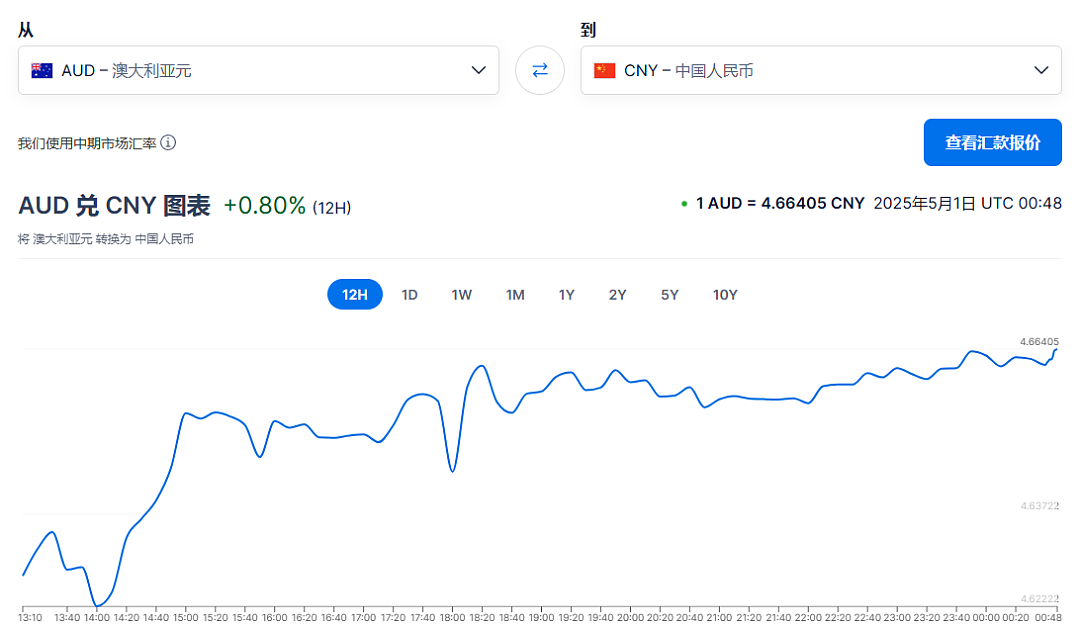This screenshot has height=629, width=1080.
Task: Click the Chinese flag icon
Action: pos(605,70)
